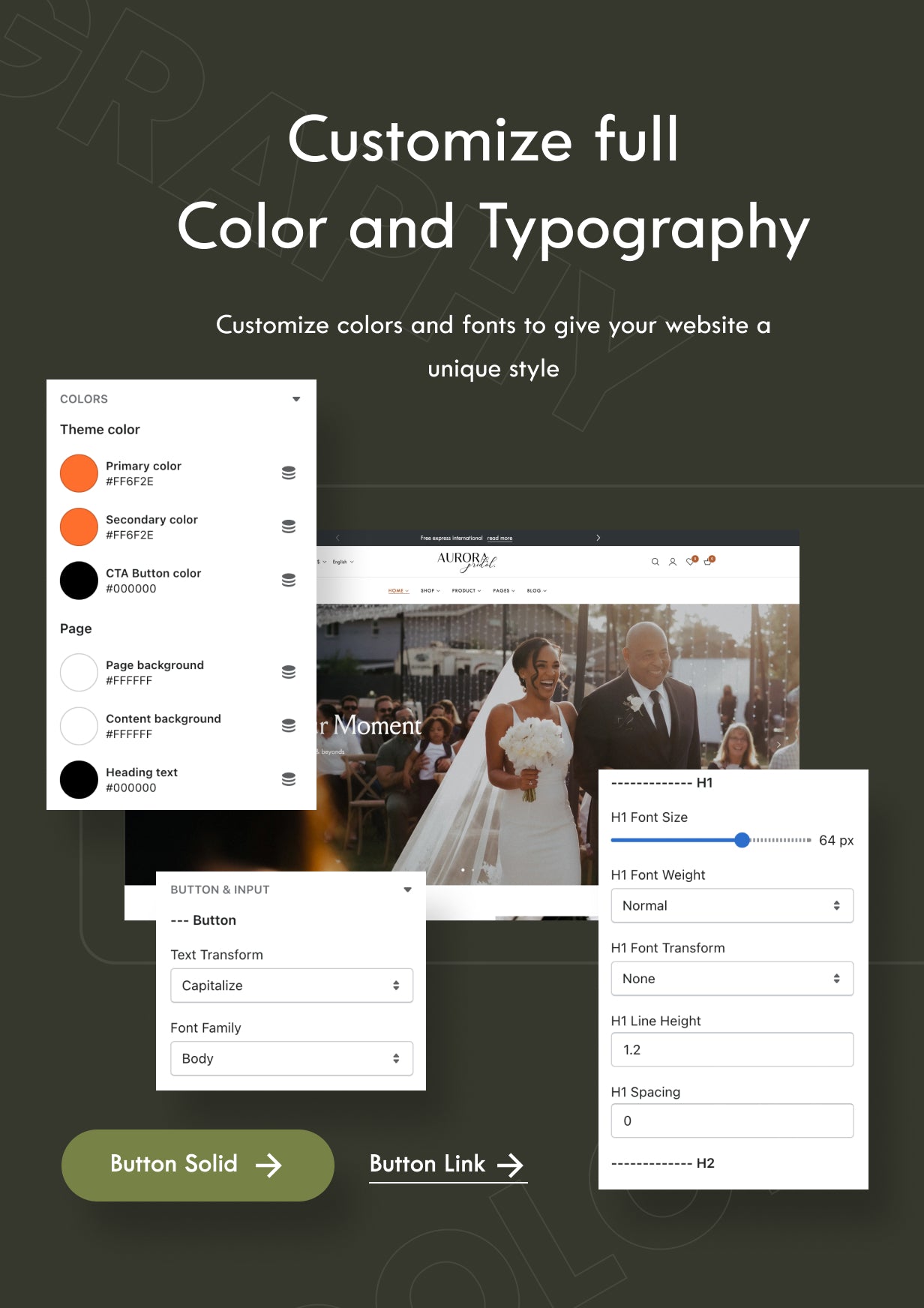Click the database icon beside Page background
The height and width of the screenshot is (1308, 924).
[x=289, y=672]
